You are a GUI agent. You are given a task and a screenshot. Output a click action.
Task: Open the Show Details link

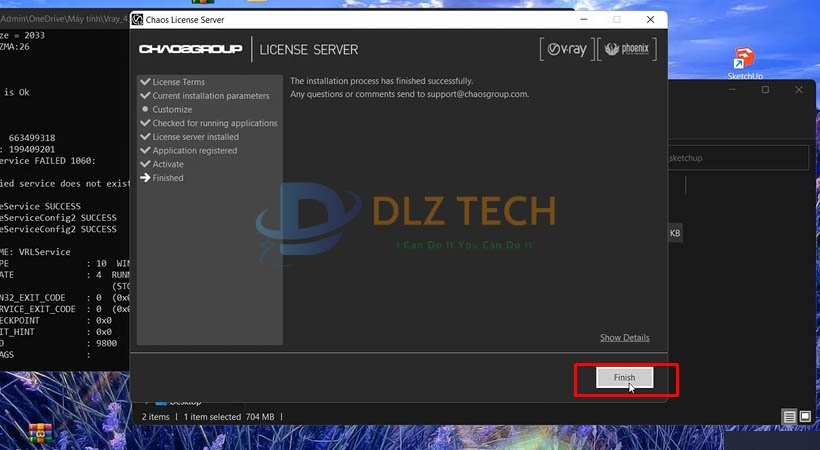[x=624, y=338]
